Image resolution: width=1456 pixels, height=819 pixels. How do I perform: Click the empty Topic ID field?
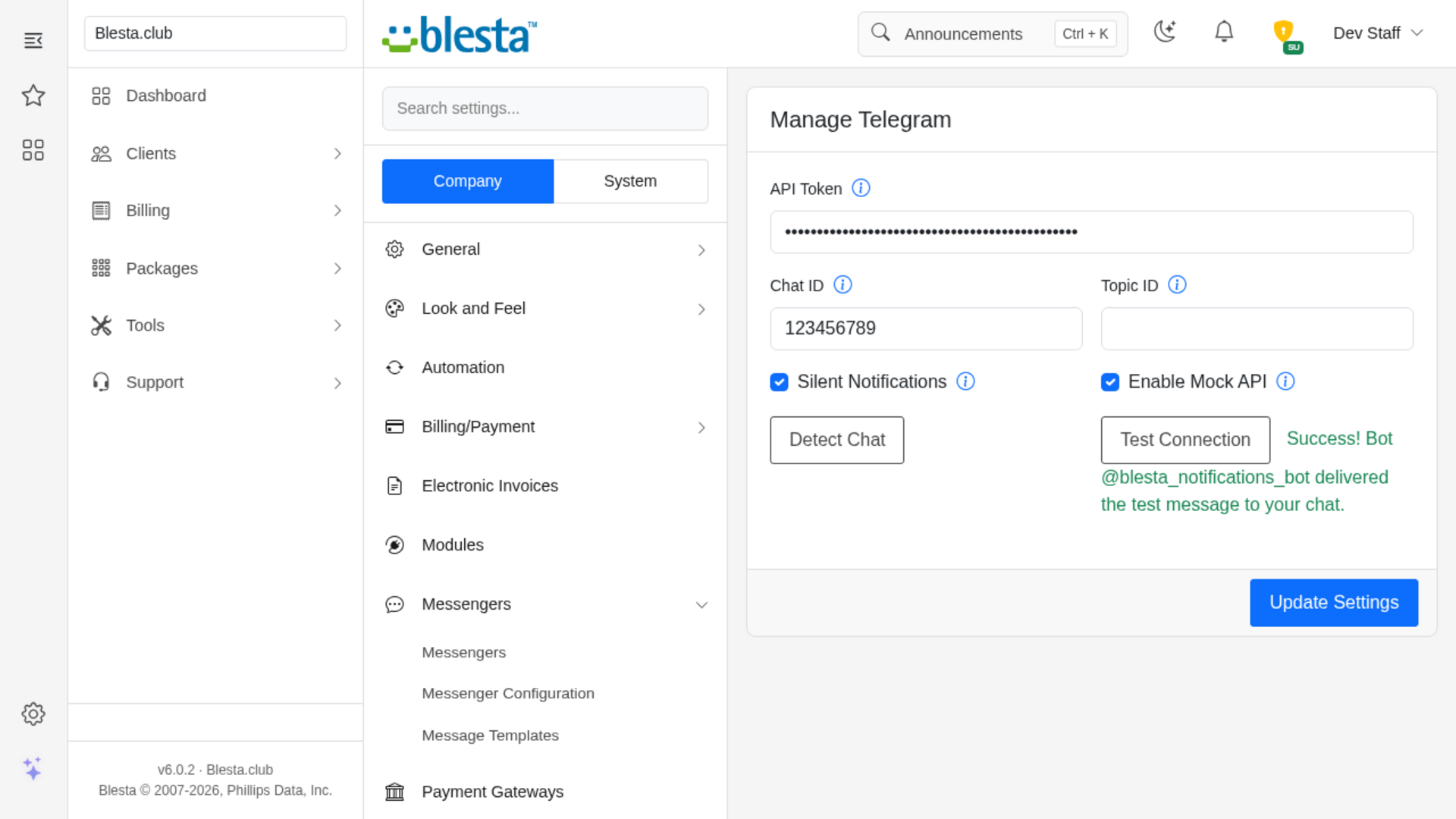tap(1257, 328)
